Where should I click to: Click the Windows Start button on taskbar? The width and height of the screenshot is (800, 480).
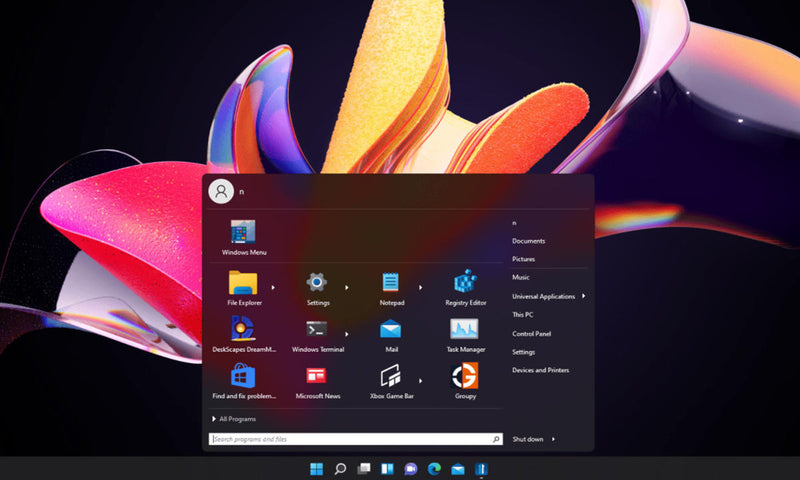[x=316, y=469]
